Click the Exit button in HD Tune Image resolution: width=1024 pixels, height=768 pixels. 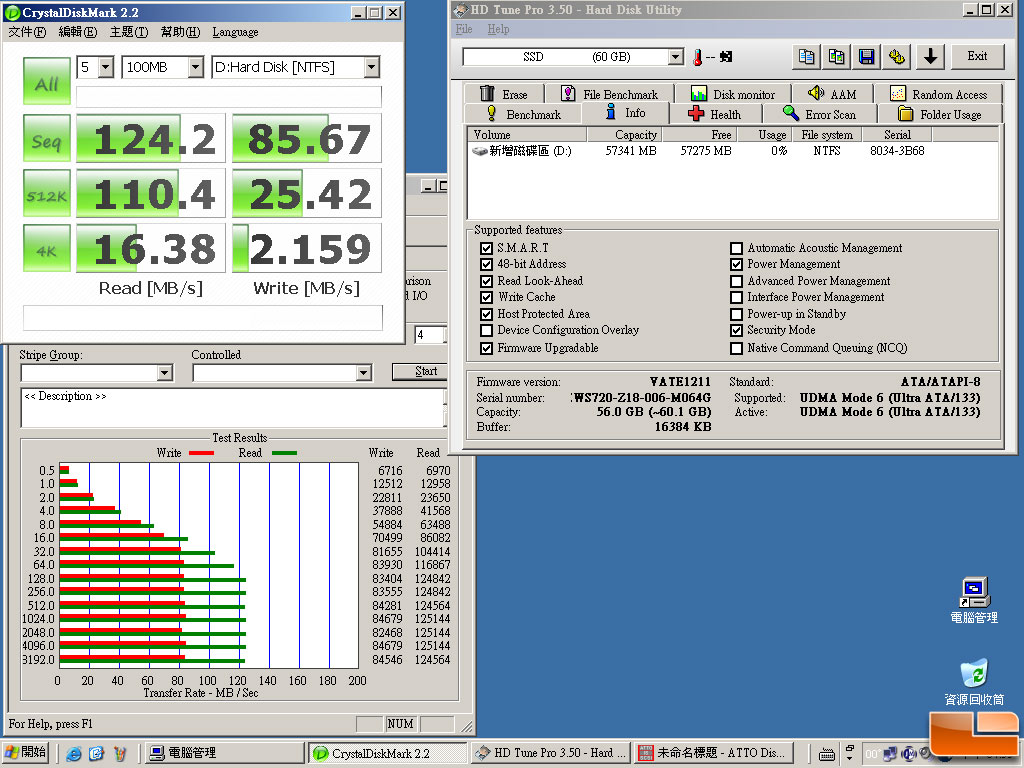pyautogui.click(x=977, y=57)
